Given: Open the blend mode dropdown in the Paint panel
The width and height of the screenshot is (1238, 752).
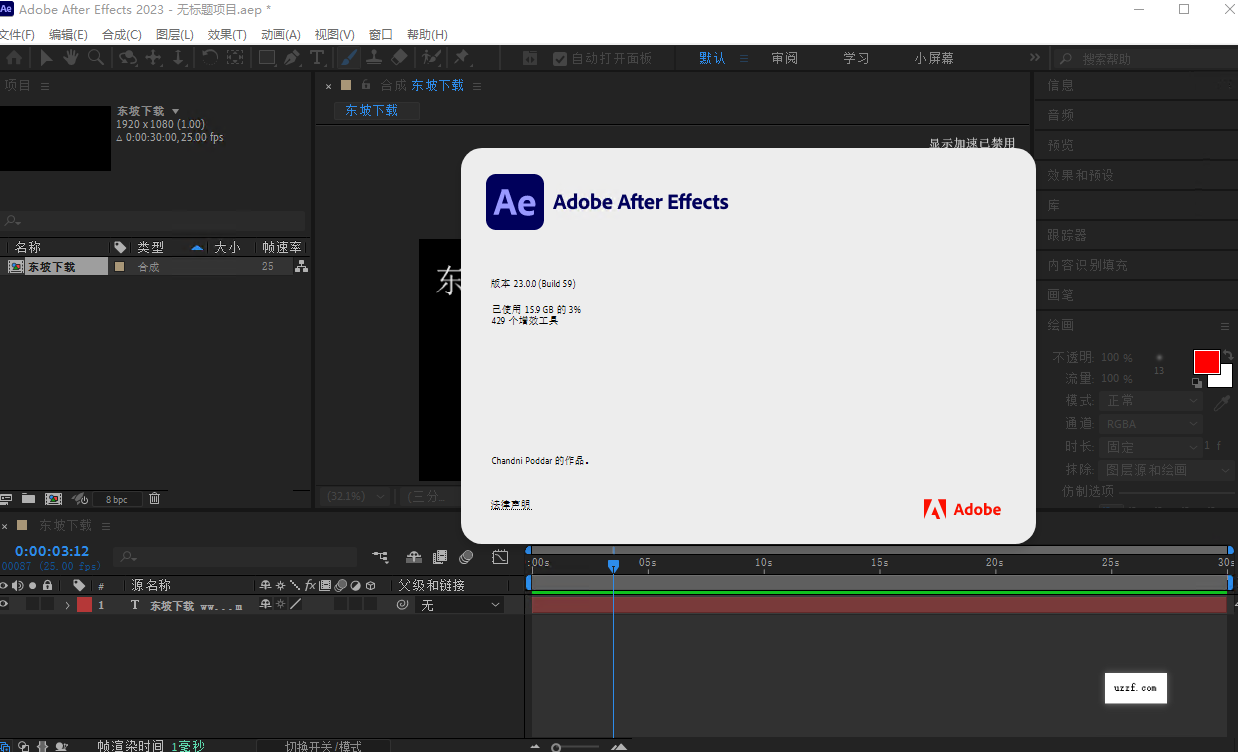Looking at the screenshot, I should (x=1150, y=399).
